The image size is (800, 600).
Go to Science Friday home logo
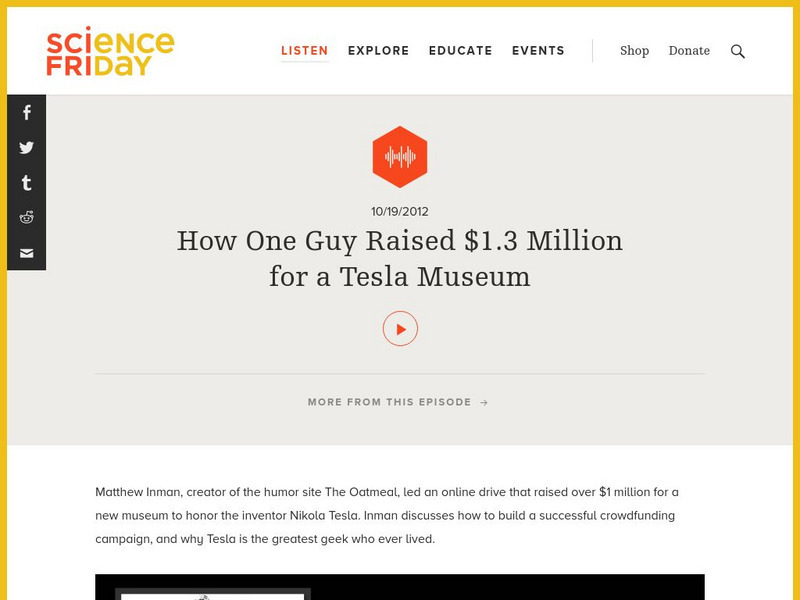point(110,52)
